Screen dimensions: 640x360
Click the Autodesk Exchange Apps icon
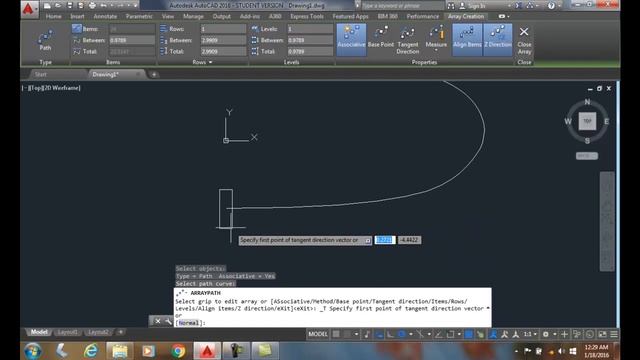(x=519, y=6)
